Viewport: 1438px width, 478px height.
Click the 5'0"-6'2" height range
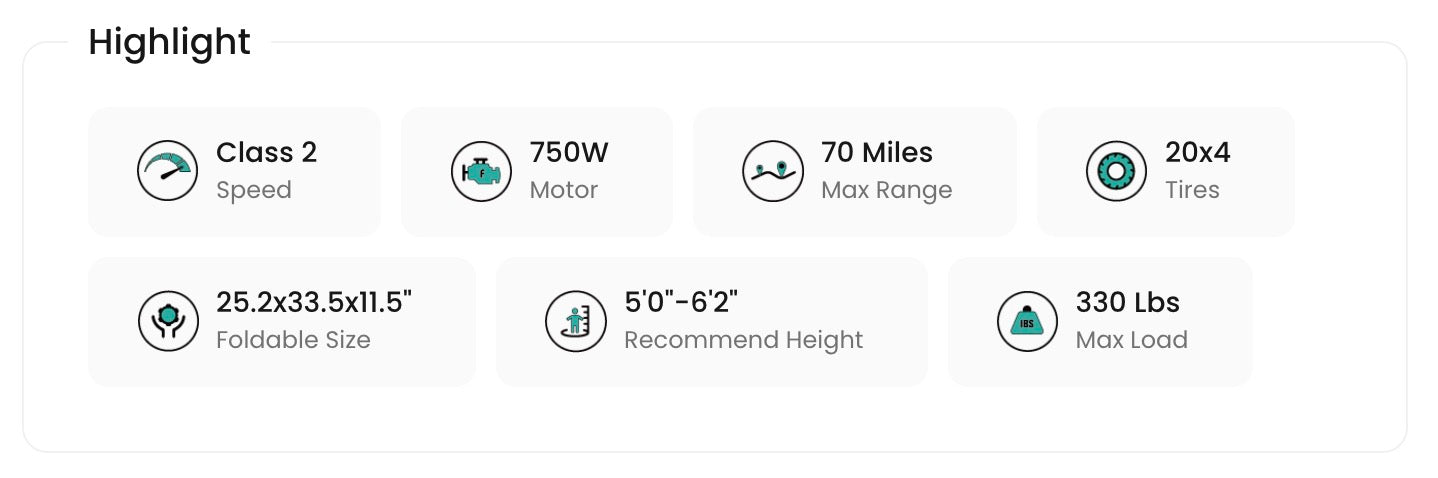click(681, 302)
